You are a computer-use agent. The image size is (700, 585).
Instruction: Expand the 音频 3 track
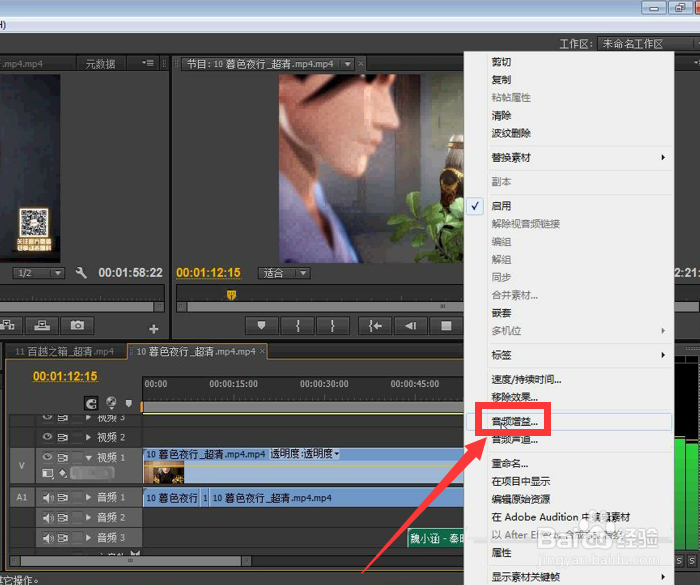tap(88, 538)
